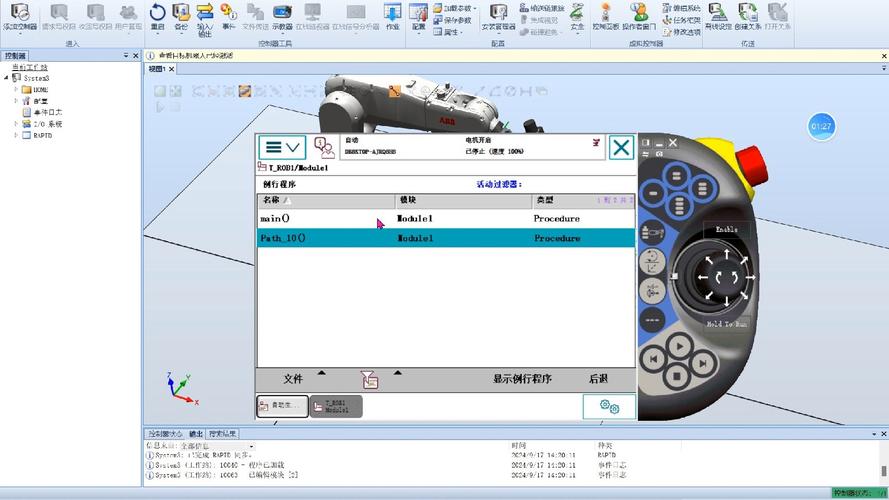Click the Jobs (作业) ribbon icon
Viewport: 889px width, 500px height.
pyautogui.click(x=392, y=16)
